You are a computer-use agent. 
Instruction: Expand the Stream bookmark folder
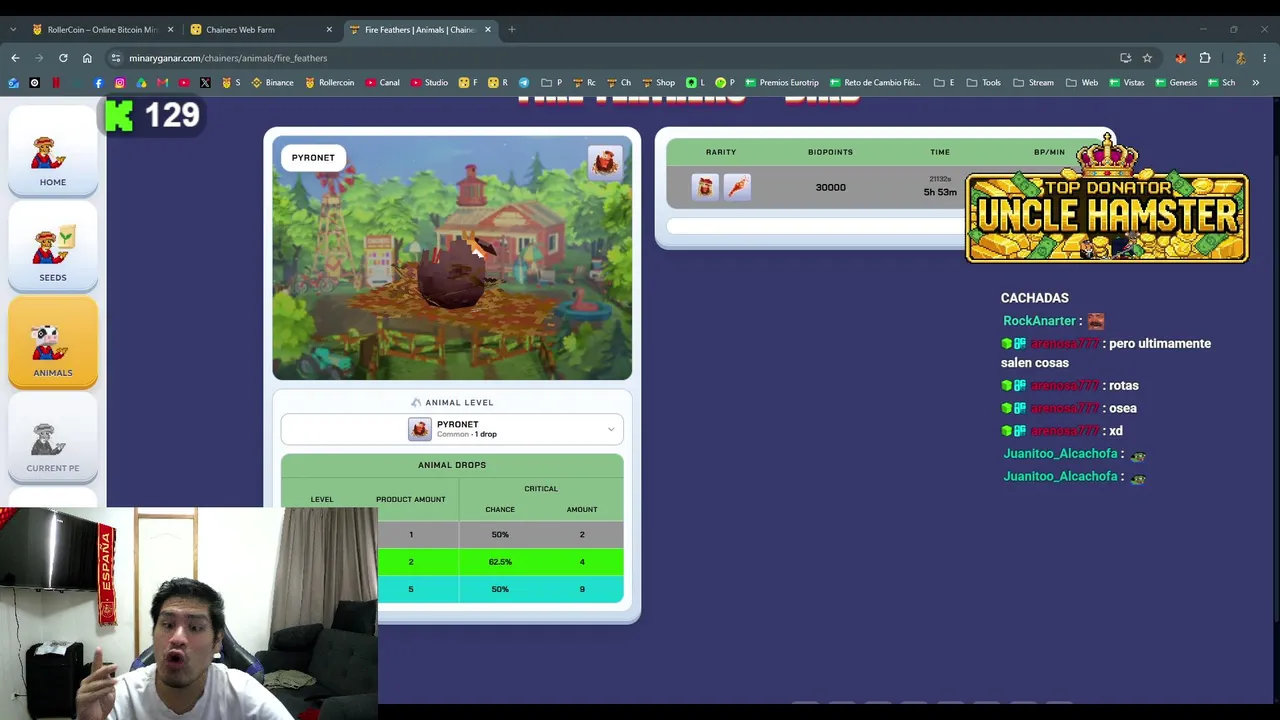[x=1033, y=83]
